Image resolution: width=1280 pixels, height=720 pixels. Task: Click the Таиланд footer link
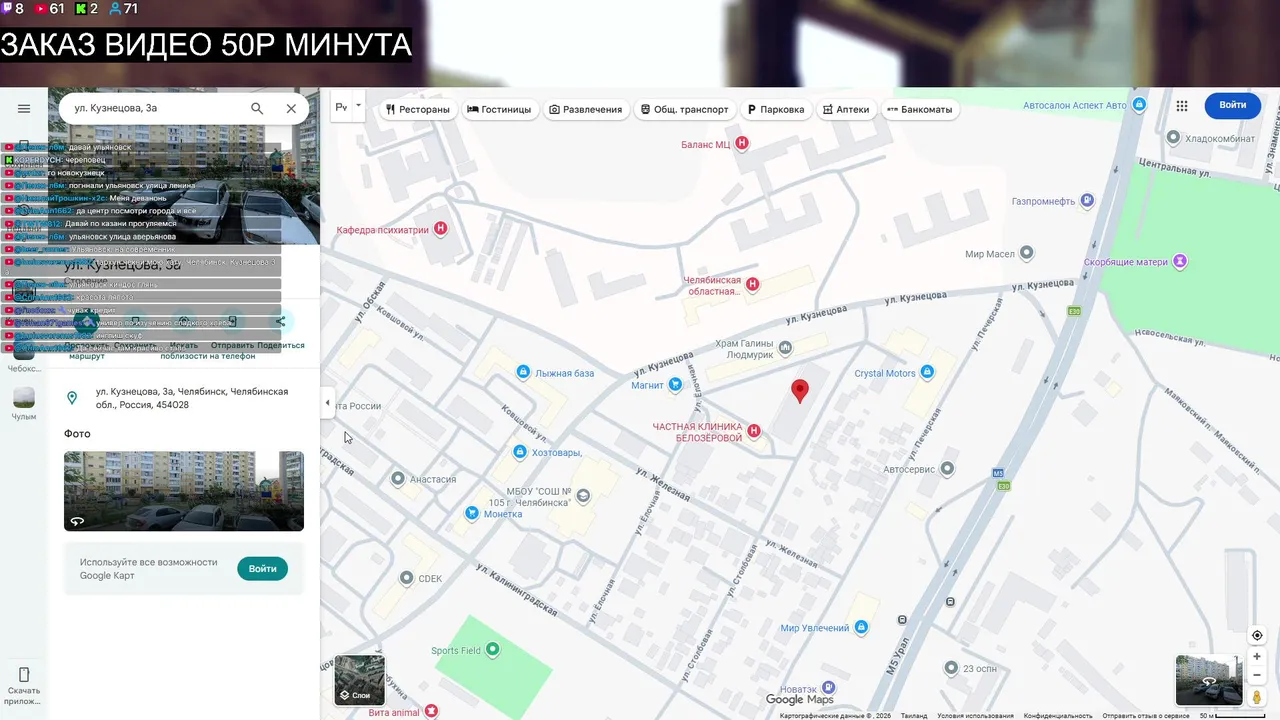[914, 716]
